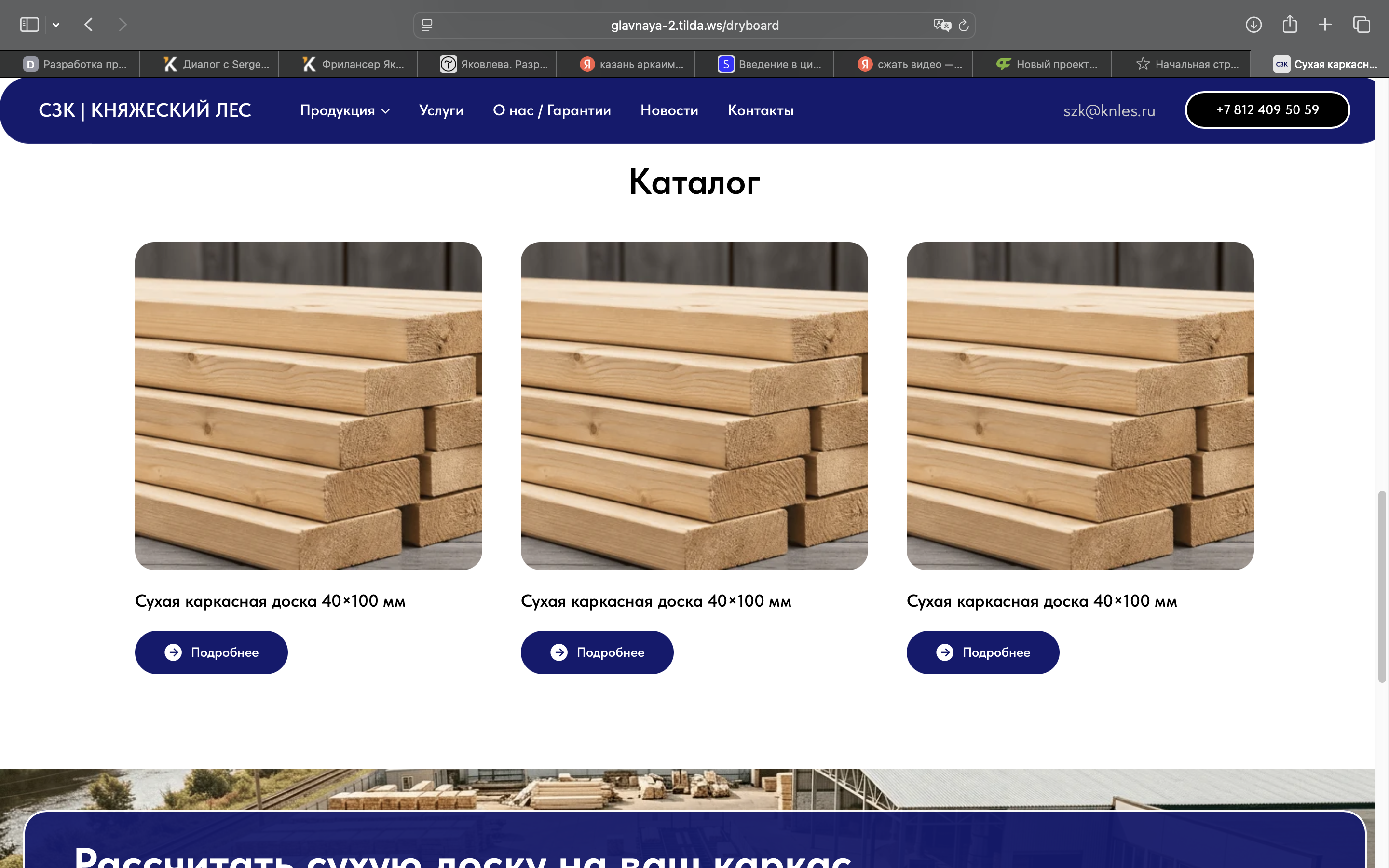Open the middle board product thumbnail
The image size is (1389, 868).
[x=694, y=406]
